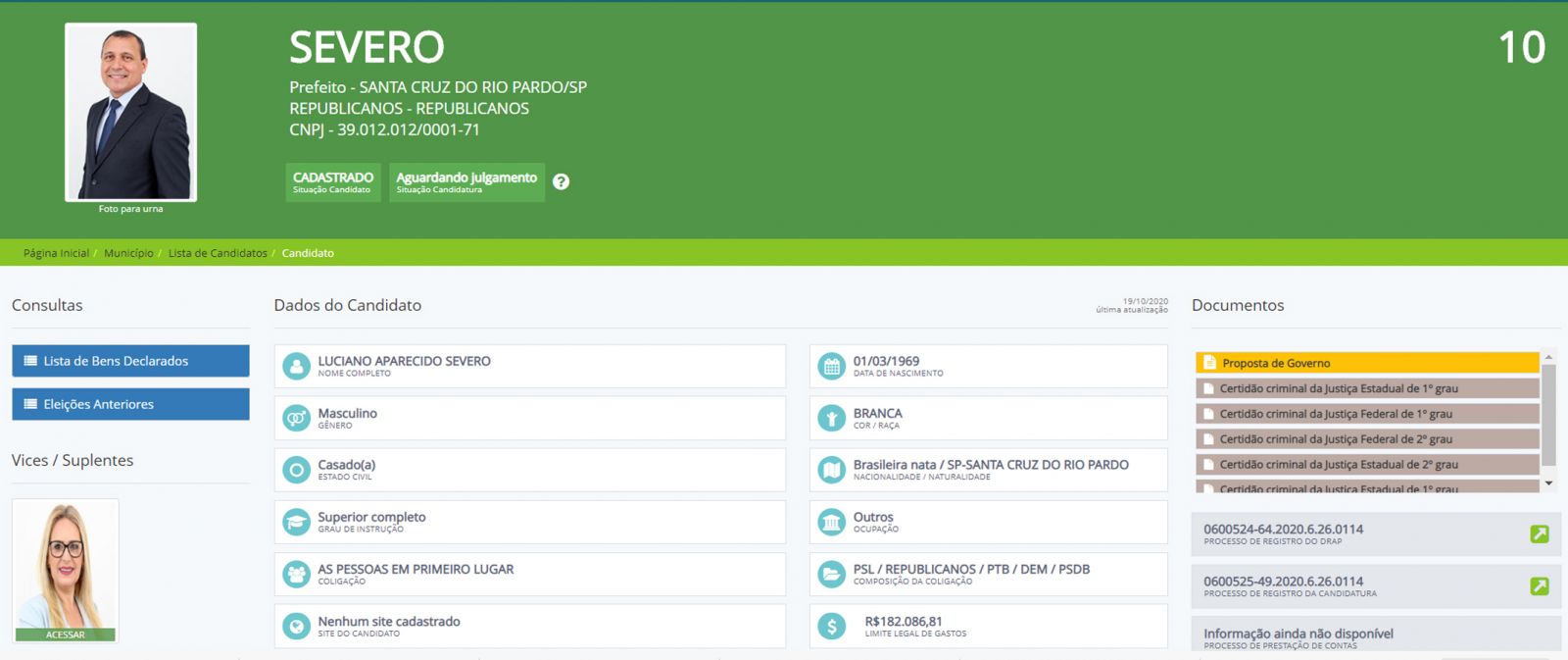Click the folder icon beside coalition composition
This screenshot has width=1568, height=660.
tap(831, 575)
